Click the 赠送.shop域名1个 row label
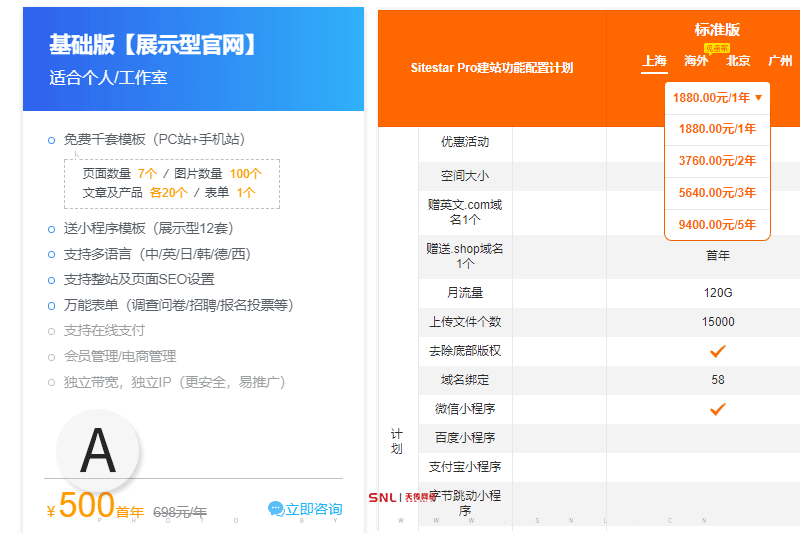The image size is (800, 533). point(465,256)
